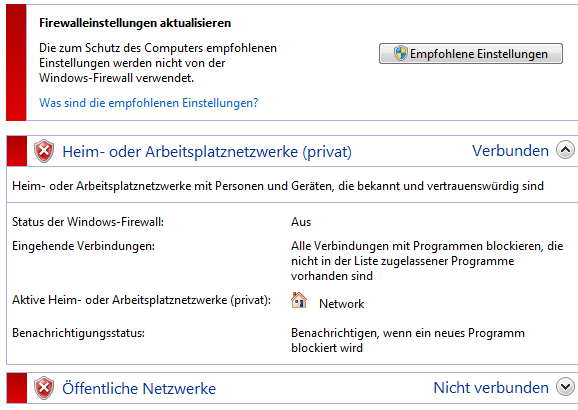Screen dimensions: 578x410
Task: Click the 'Benachrichtigungsstatus:' label
Action: [x=79, y=333]
